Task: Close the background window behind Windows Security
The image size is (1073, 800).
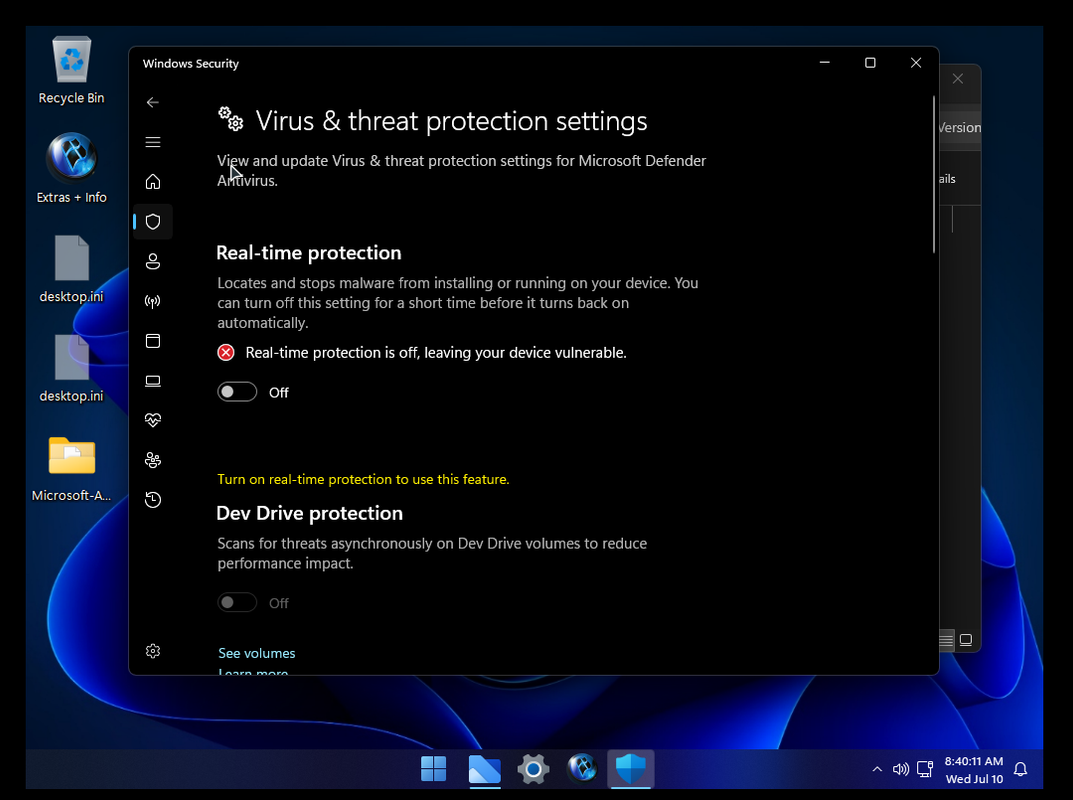Action: pos(958,79)
